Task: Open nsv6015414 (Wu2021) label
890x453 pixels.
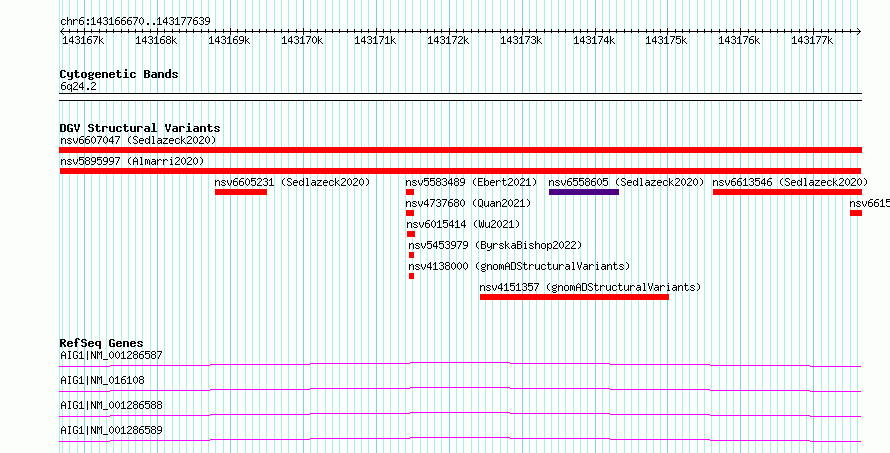Action: pos(463,224)
